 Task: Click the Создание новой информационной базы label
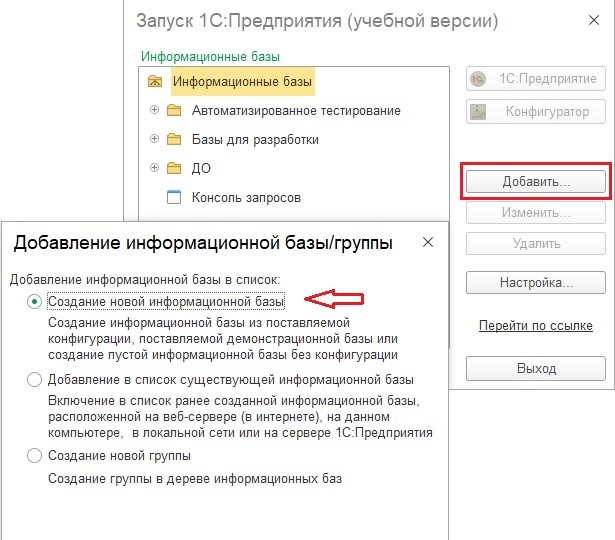(166, 302)
